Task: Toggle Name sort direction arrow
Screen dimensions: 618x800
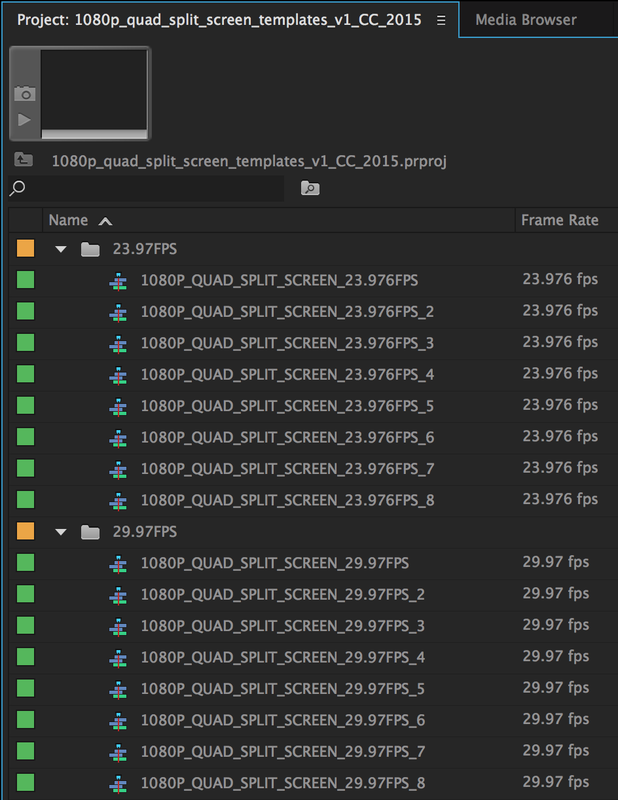Action: point(105,221)
